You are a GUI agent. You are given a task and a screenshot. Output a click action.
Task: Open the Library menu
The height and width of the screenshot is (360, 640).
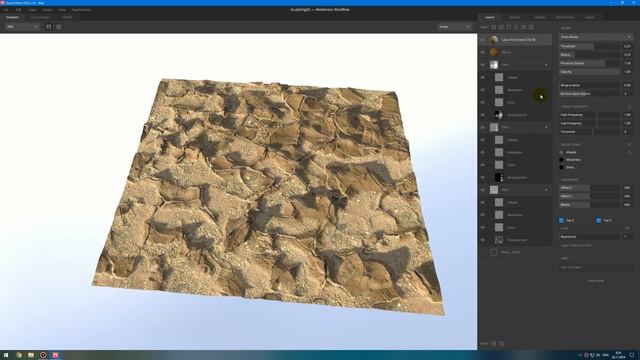tap(47, 9)
